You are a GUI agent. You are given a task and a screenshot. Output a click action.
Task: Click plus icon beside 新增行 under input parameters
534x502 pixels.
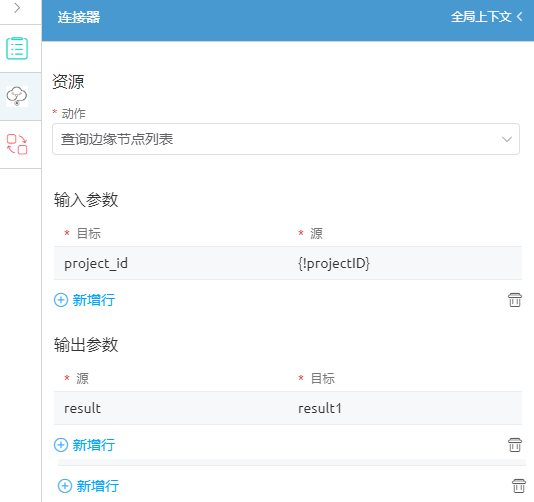(x=61, y=300)
